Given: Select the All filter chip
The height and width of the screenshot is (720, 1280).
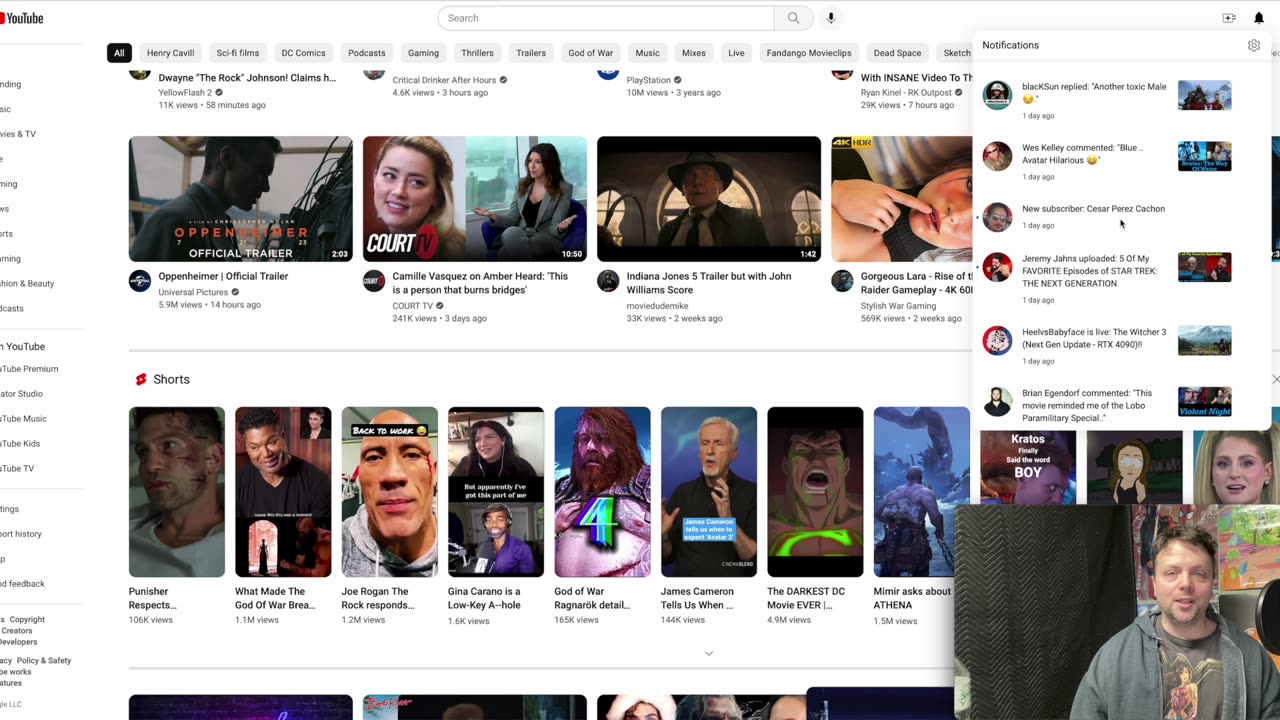Looking at the screenshot, I should [119, 53].
